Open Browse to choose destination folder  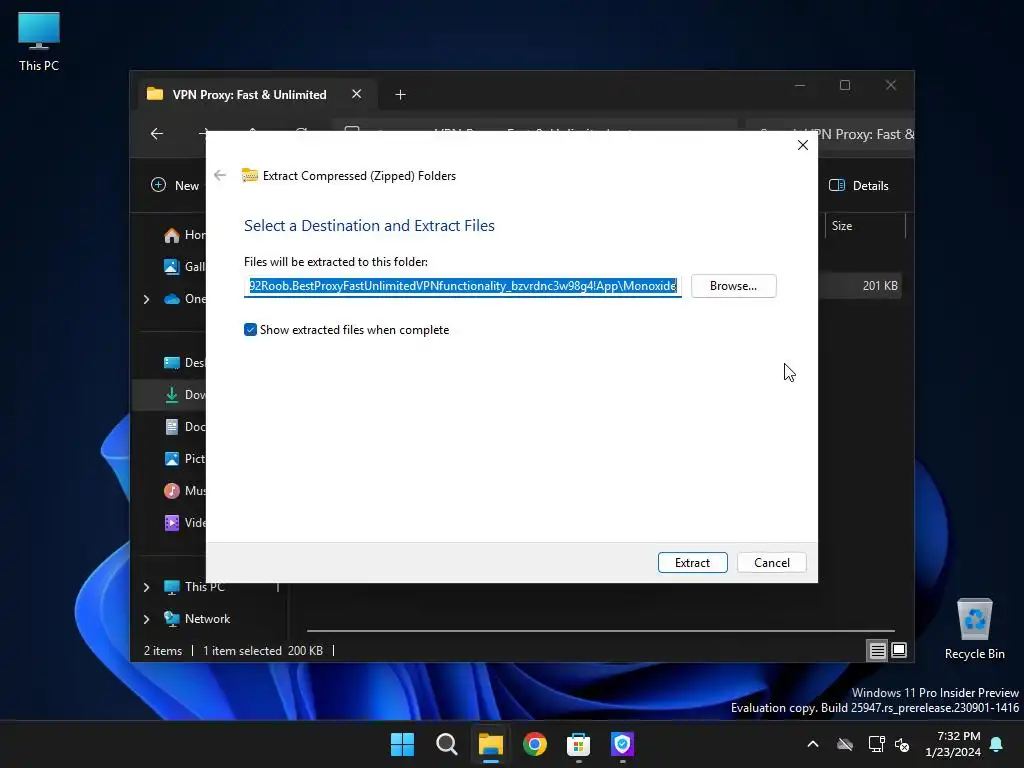(x=733, y=286)
